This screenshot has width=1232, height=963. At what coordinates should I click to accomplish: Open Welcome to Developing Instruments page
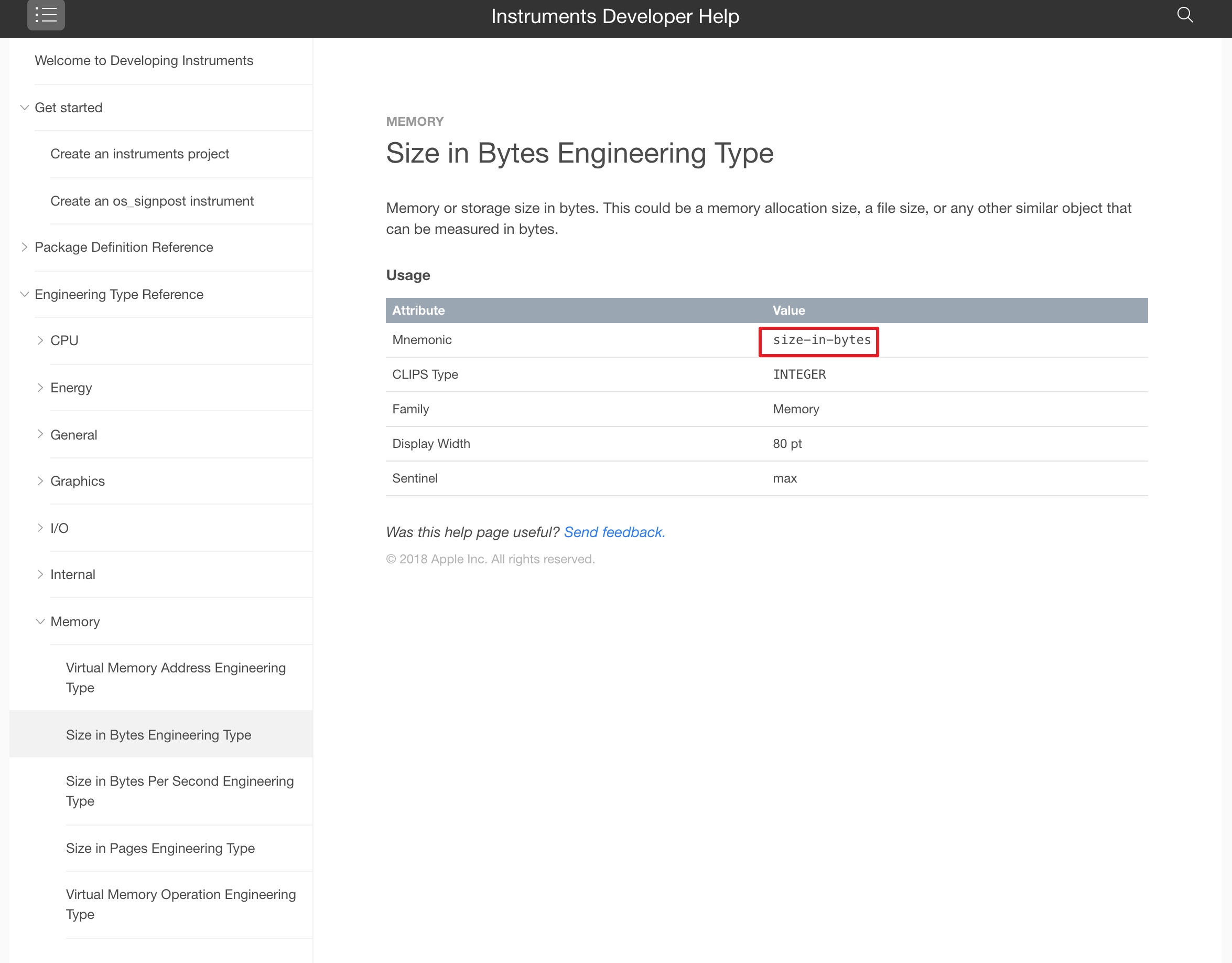144,60
